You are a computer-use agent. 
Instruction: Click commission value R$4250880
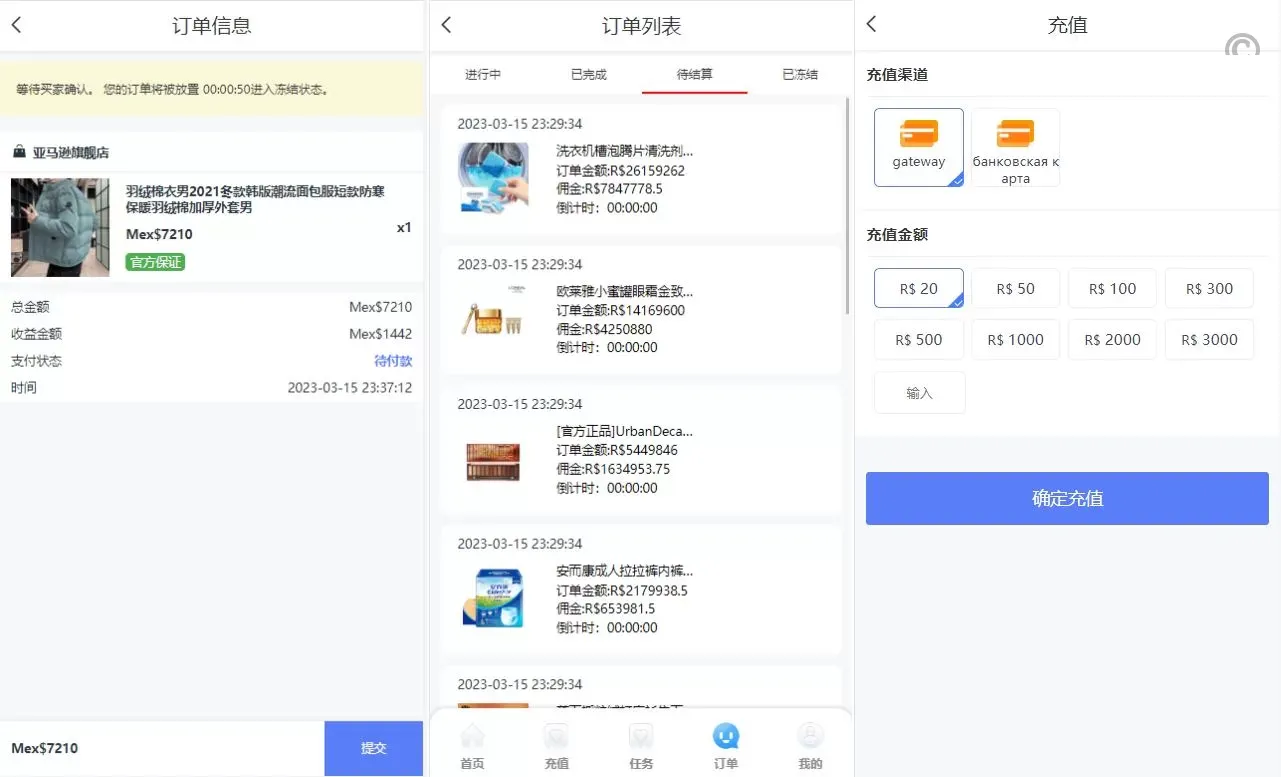pyautogui.click(x=617, y=329)
